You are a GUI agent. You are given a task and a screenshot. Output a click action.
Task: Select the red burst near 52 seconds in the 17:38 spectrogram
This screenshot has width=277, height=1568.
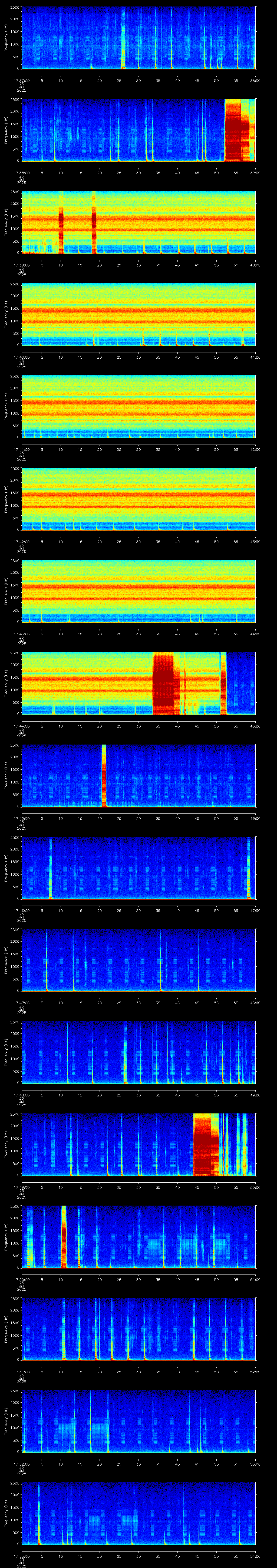click(237, 130)
